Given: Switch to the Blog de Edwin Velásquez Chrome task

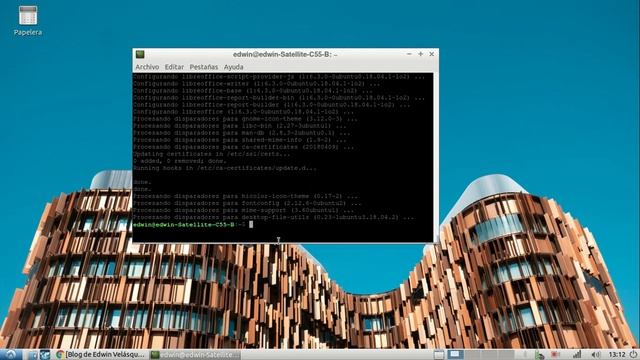Looking at the screenshot, I should [x=100, y=355].
